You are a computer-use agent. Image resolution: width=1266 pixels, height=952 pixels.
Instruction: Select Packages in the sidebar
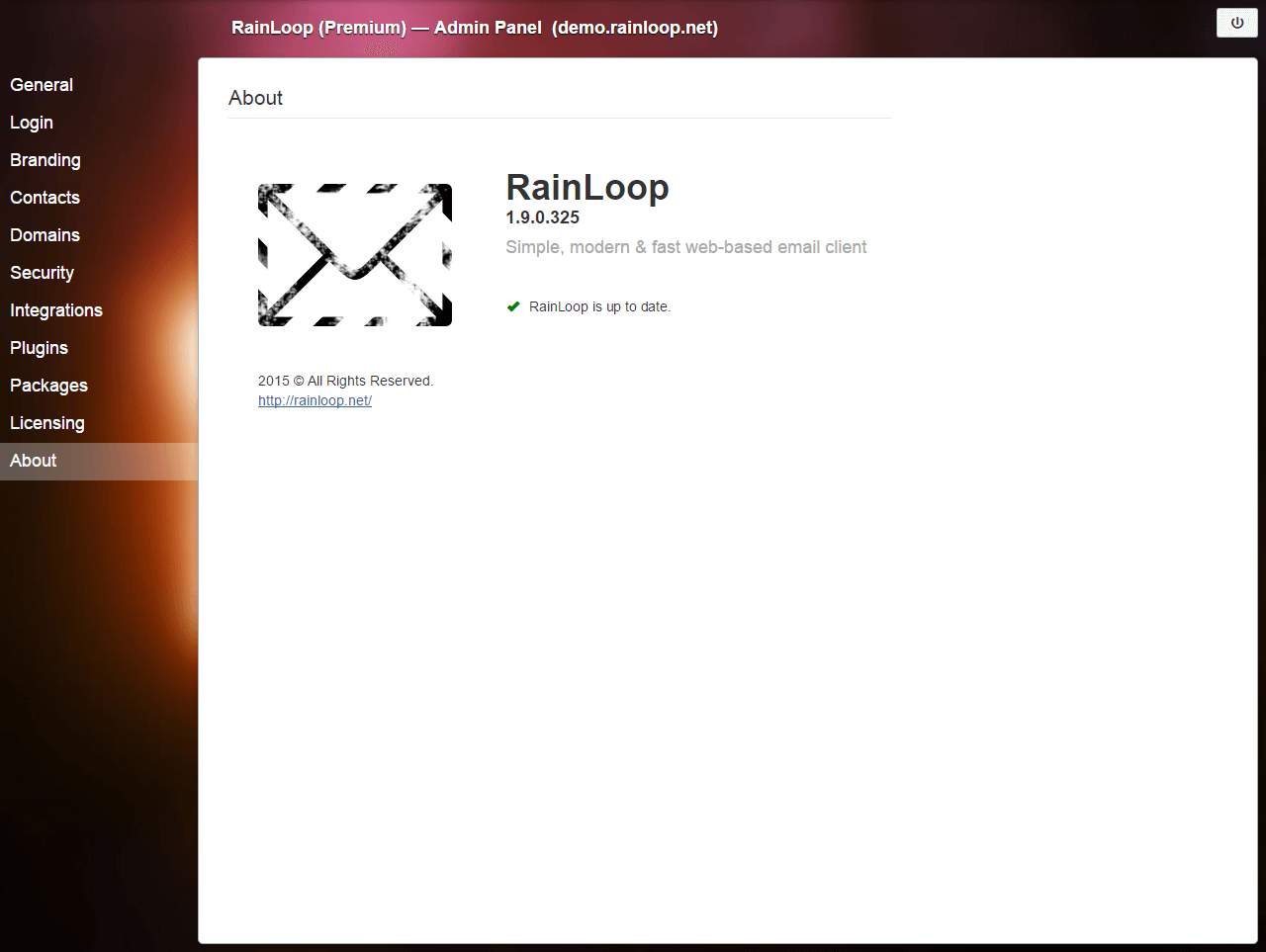coord(48,386)
